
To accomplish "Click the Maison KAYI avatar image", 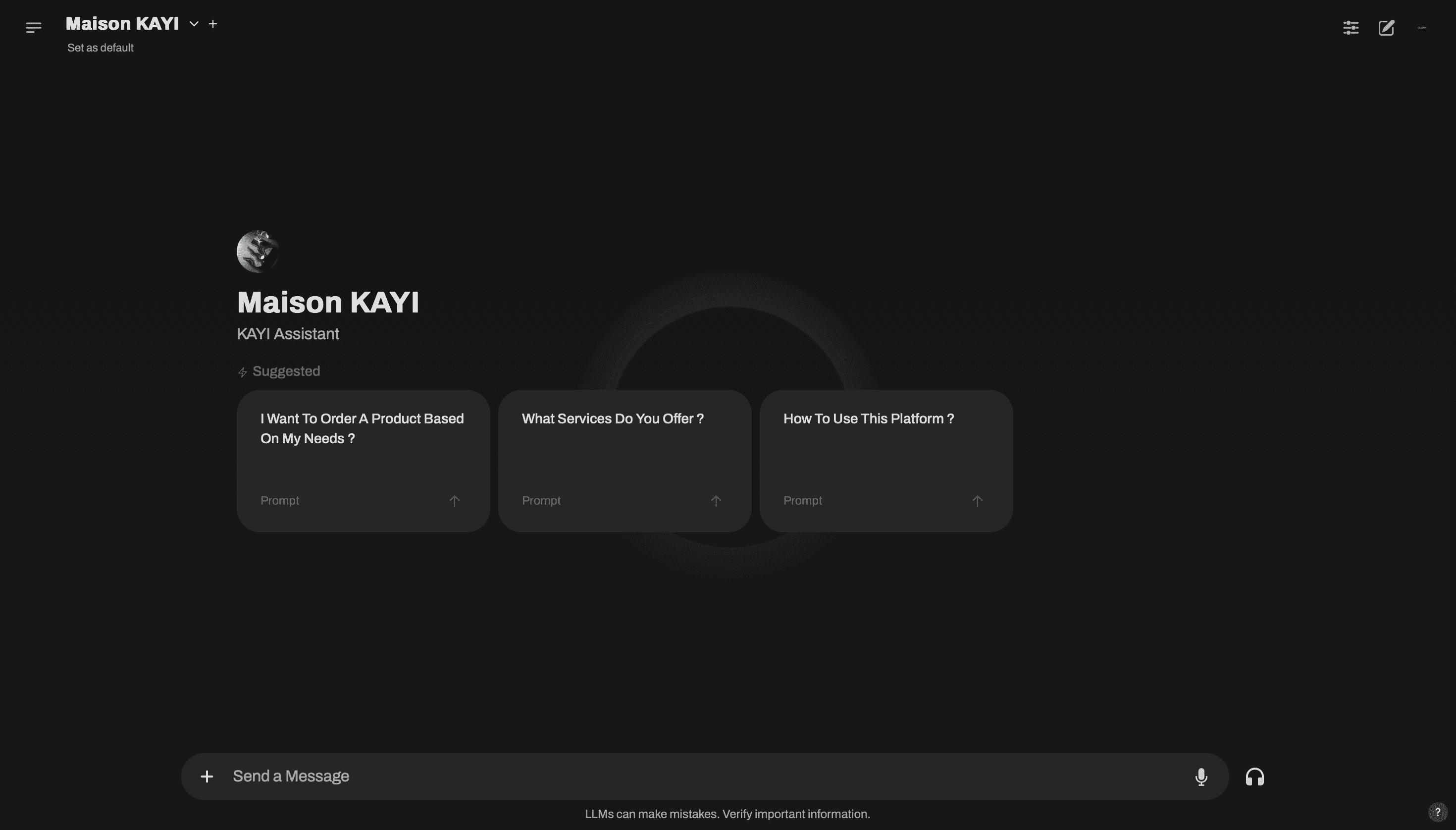I will pyautogui.click(x=258, y=252).
